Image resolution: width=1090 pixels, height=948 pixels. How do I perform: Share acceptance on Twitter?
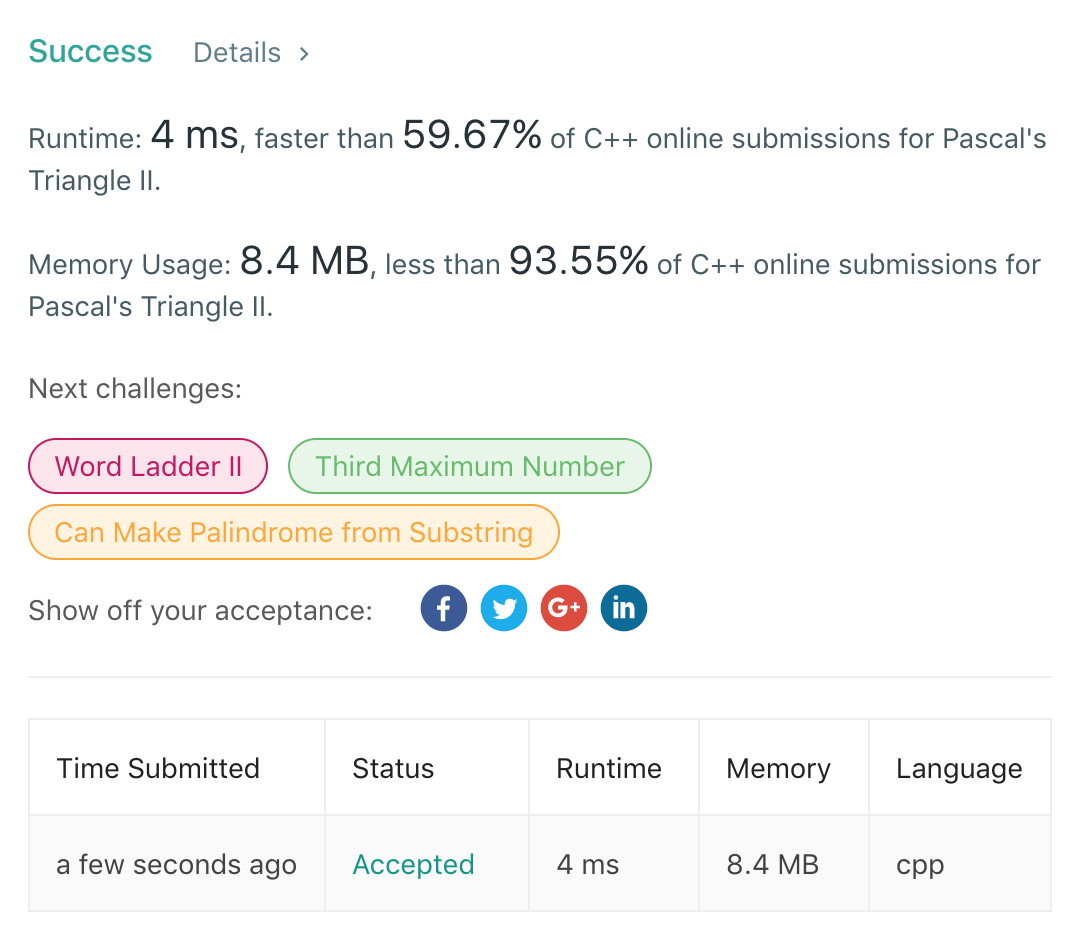pyautogui.click(x=504, y=608)
